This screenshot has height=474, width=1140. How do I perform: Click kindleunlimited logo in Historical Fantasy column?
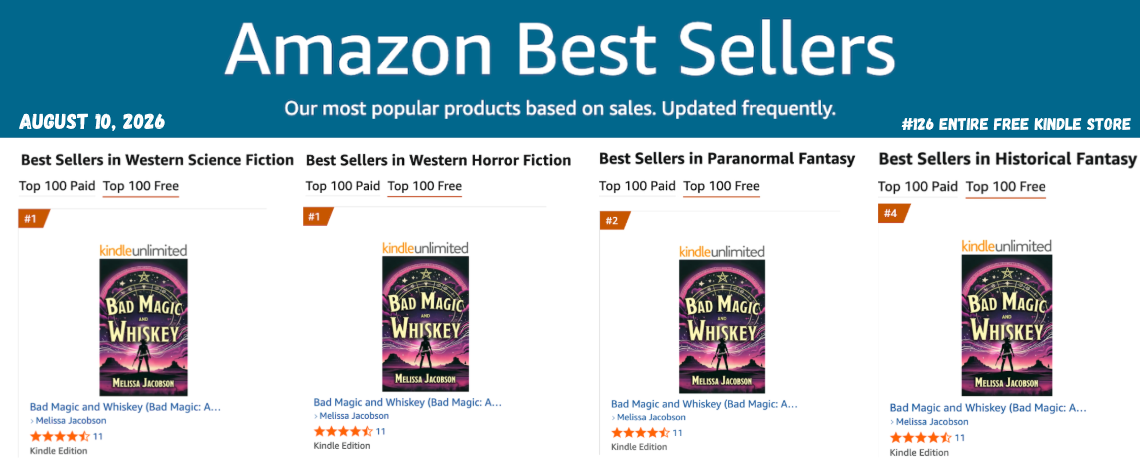1006,246
